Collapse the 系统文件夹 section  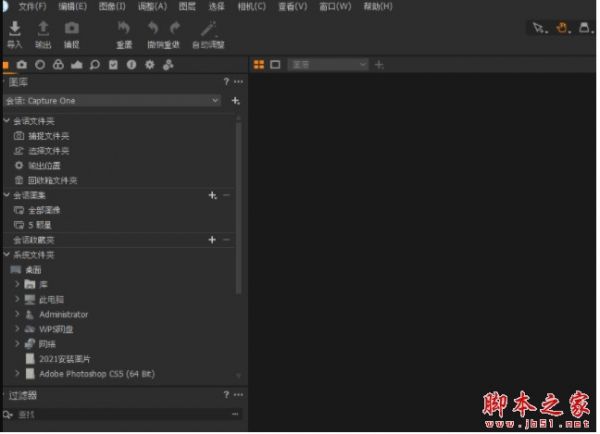[7, 255]
